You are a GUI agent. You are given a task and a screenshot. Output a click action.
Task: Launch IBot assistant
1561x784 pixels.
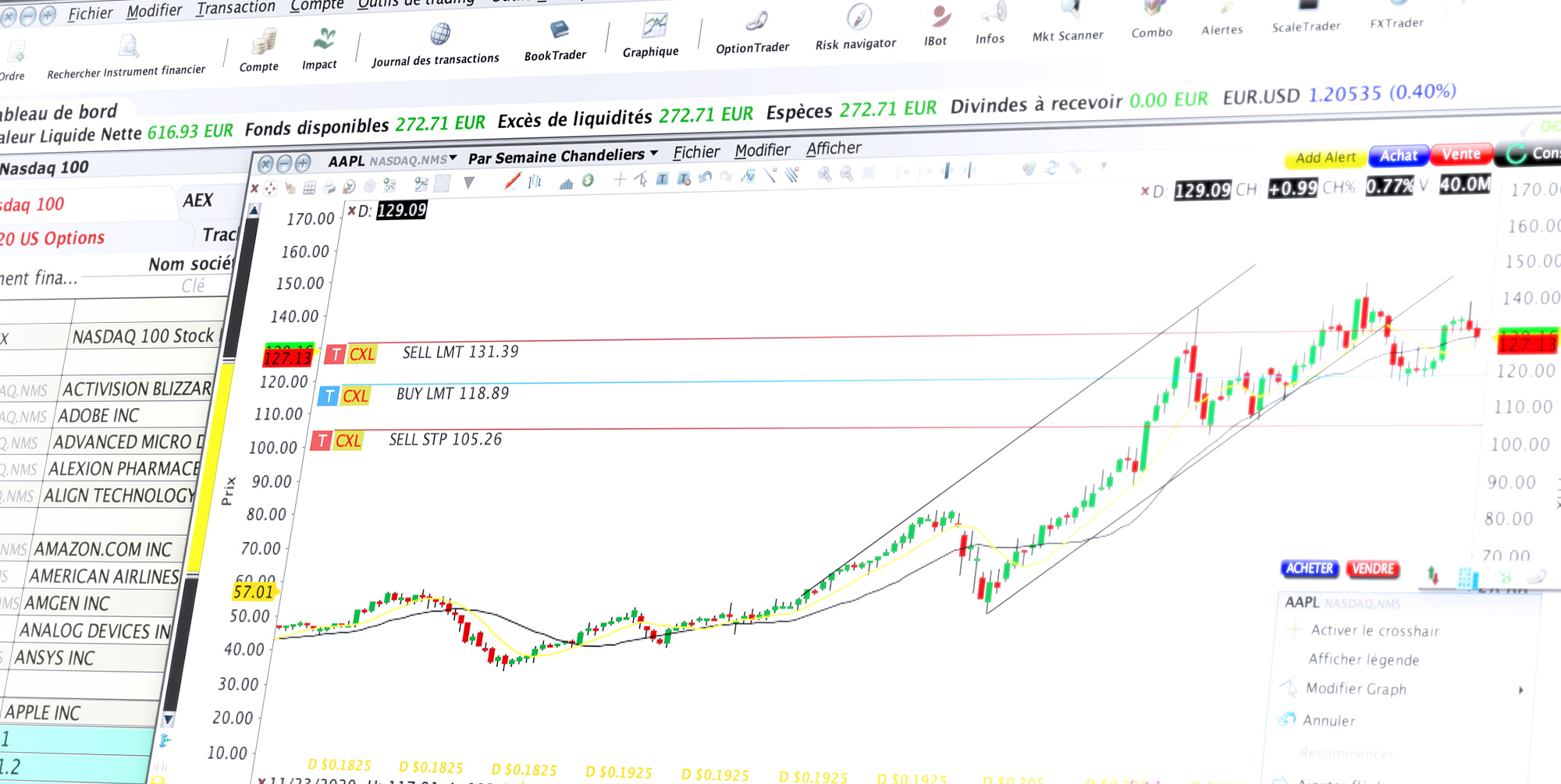click(936, 26)
